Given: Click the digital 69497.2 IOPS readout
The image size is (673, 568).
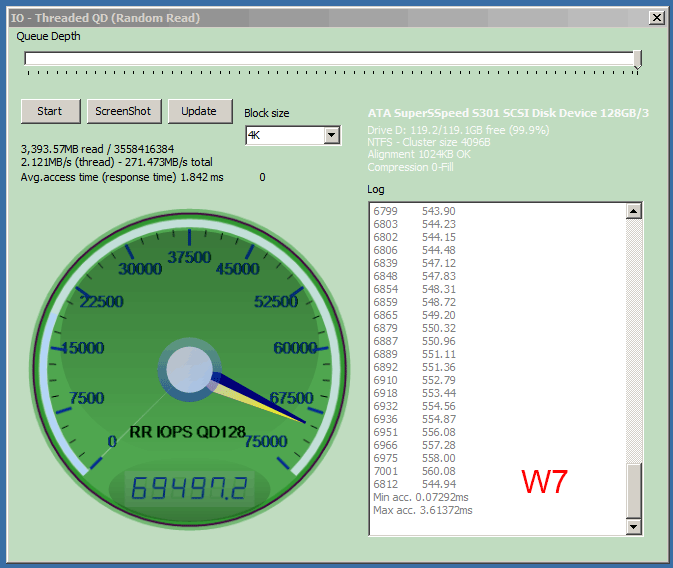Looking at the screenshot, I should [x=189, y=489].
